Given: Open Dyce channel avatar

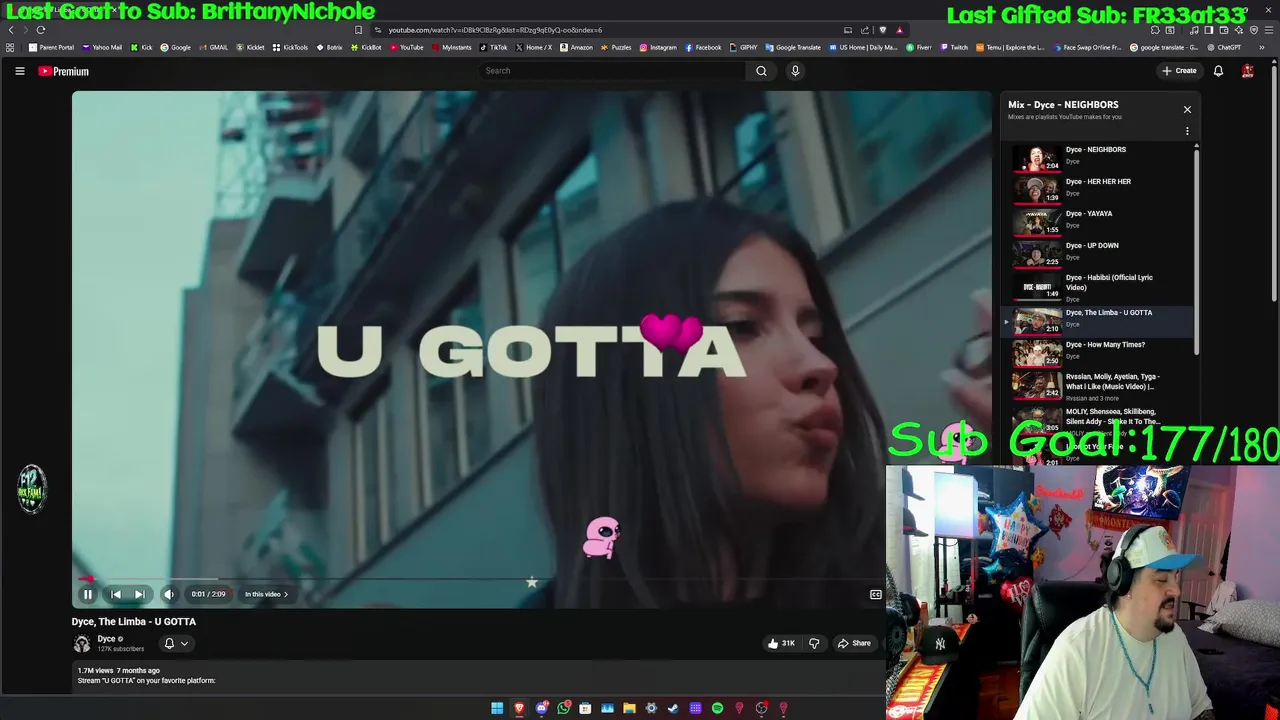Looking at the screenshot, I should pos(82,643).
